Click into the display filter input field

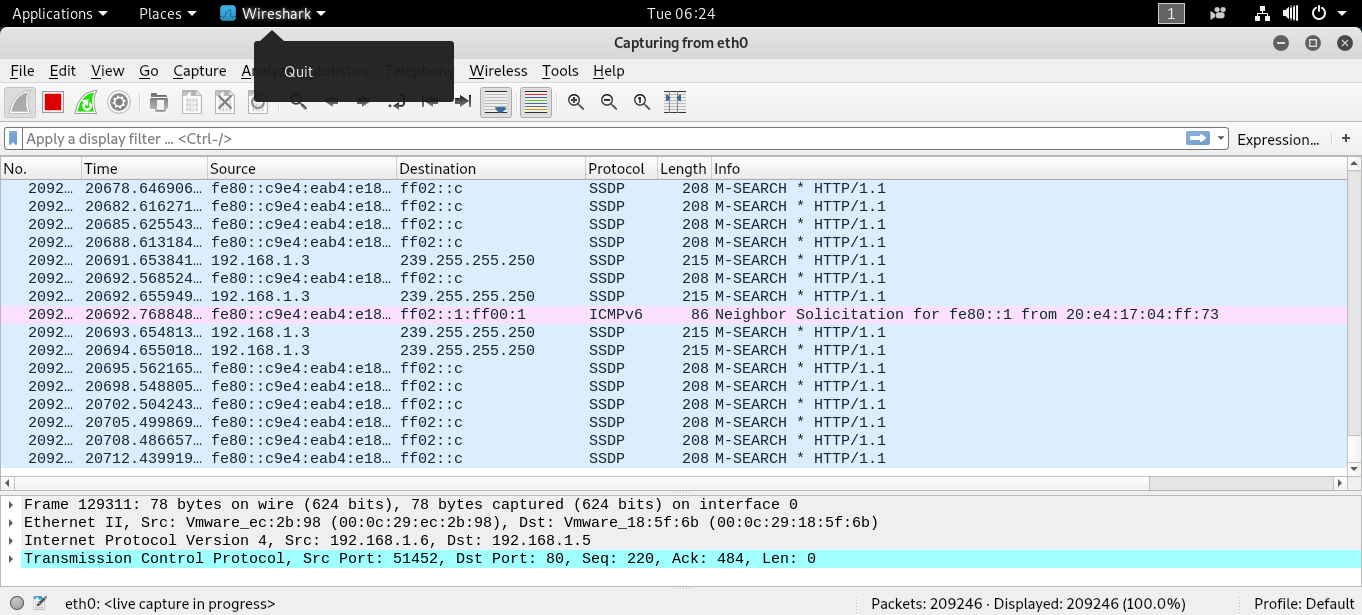(603, 139)
